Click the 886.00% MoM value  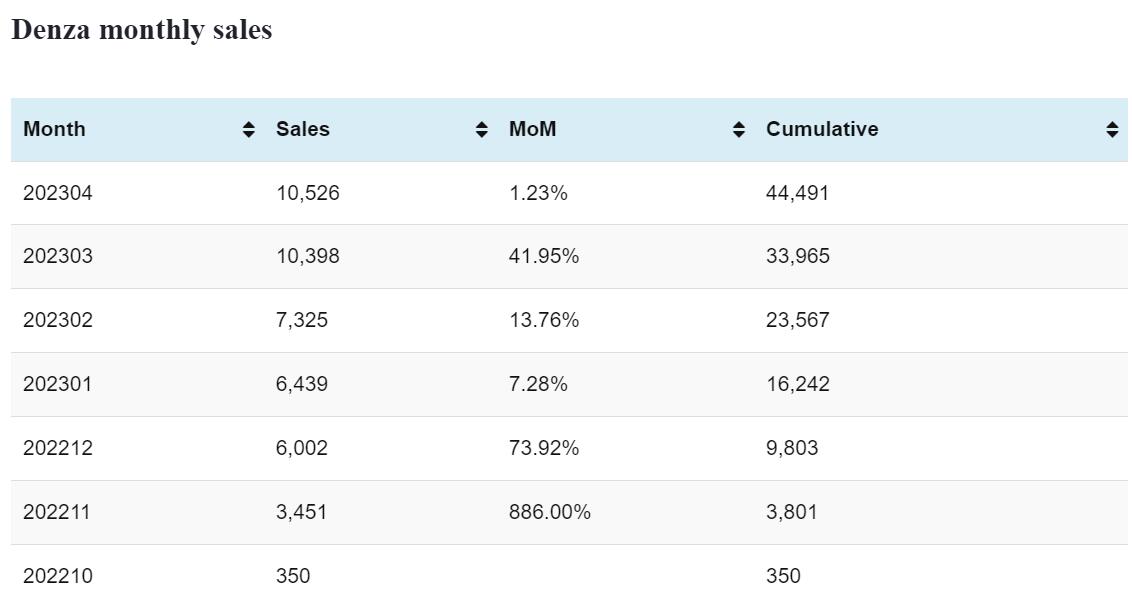549,512
